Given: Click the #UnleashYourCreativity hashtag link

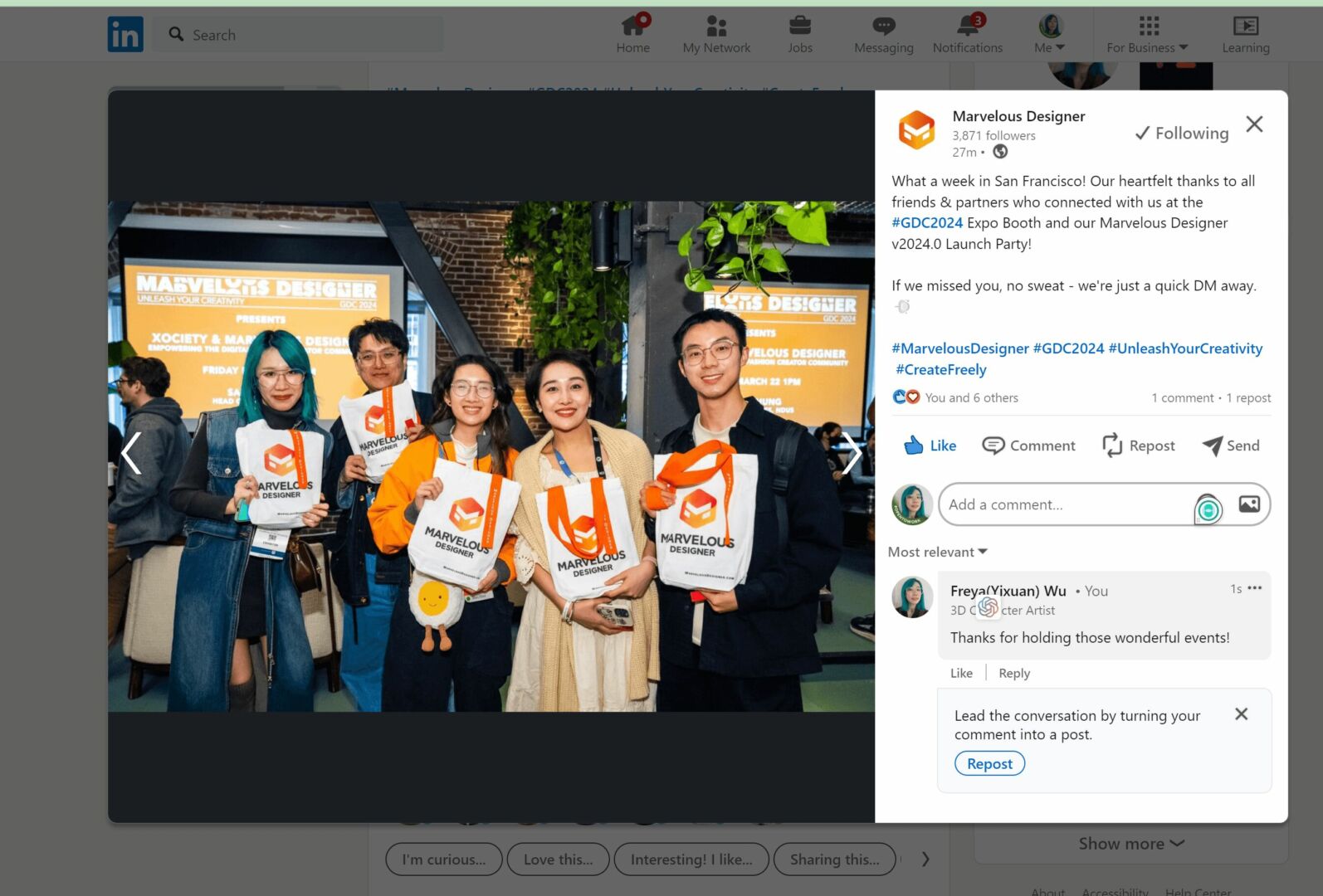Looking at the screenshot, I should 1184,348.
